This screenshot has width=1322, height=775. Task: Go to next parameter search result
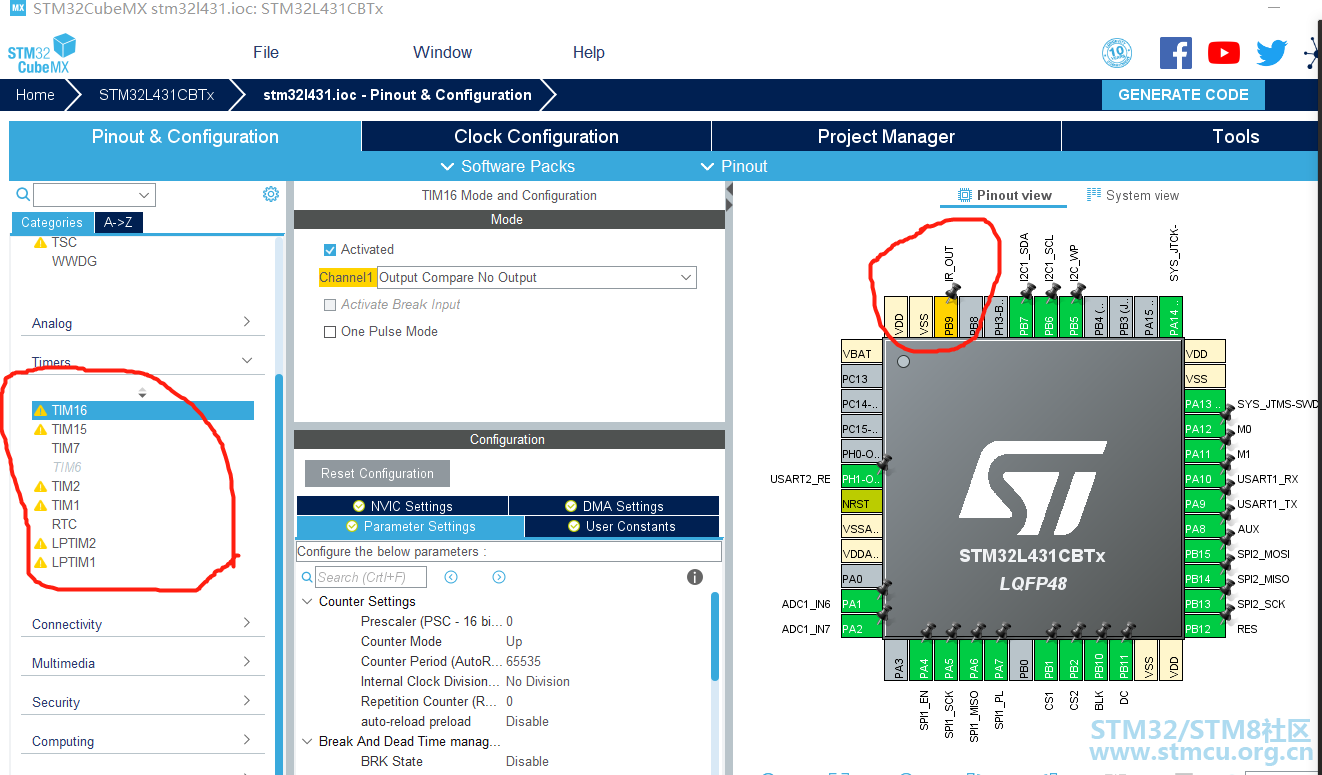tap(499, 577)
